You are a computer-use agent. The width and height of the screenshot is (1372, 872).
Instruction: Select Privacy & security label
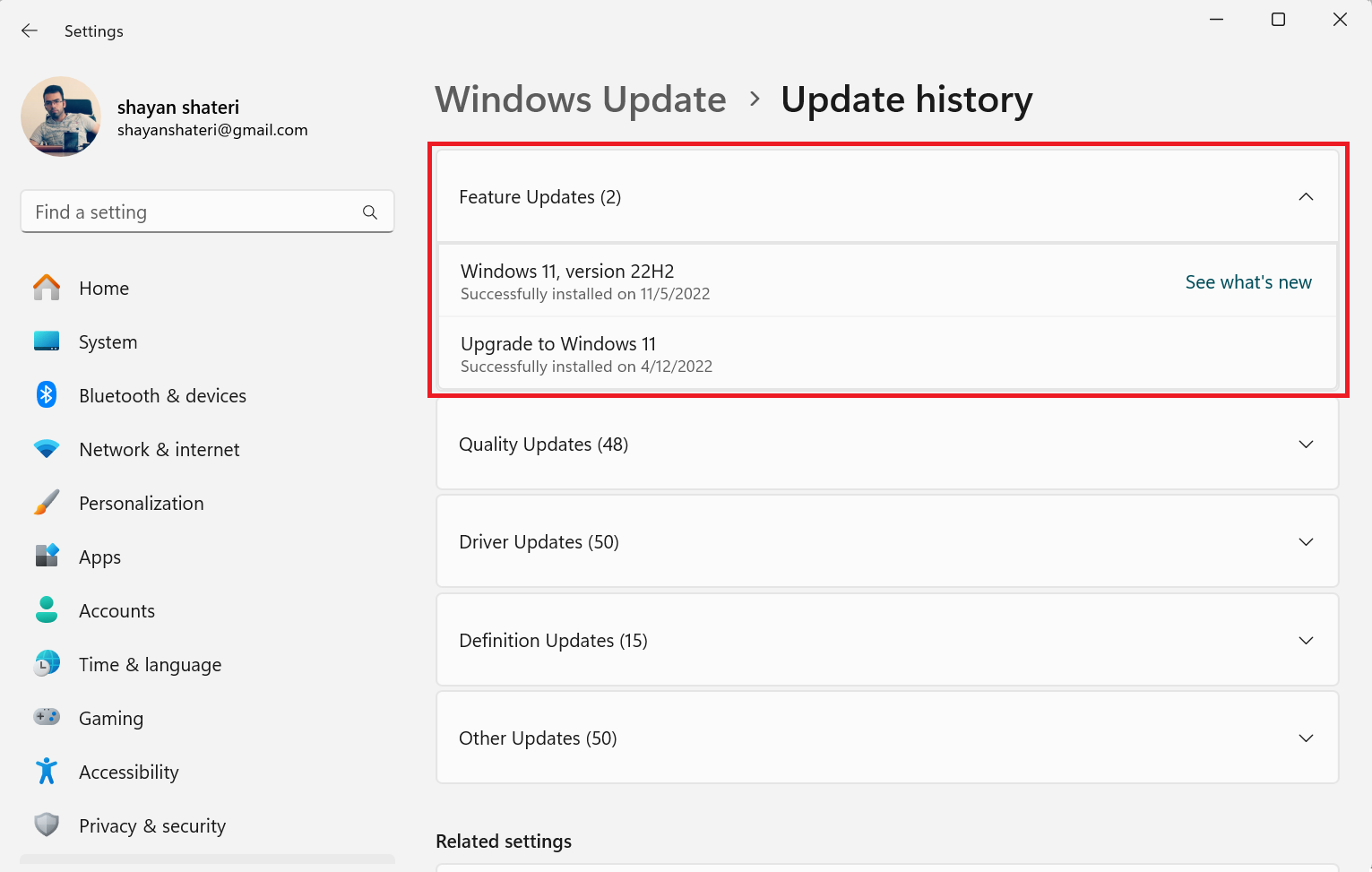[152, 827]
